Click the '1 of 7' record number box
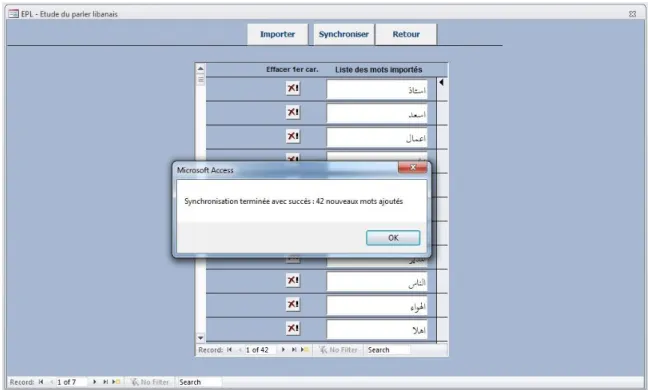This screenshot has height=390, width=648. (x=71, y=382)
